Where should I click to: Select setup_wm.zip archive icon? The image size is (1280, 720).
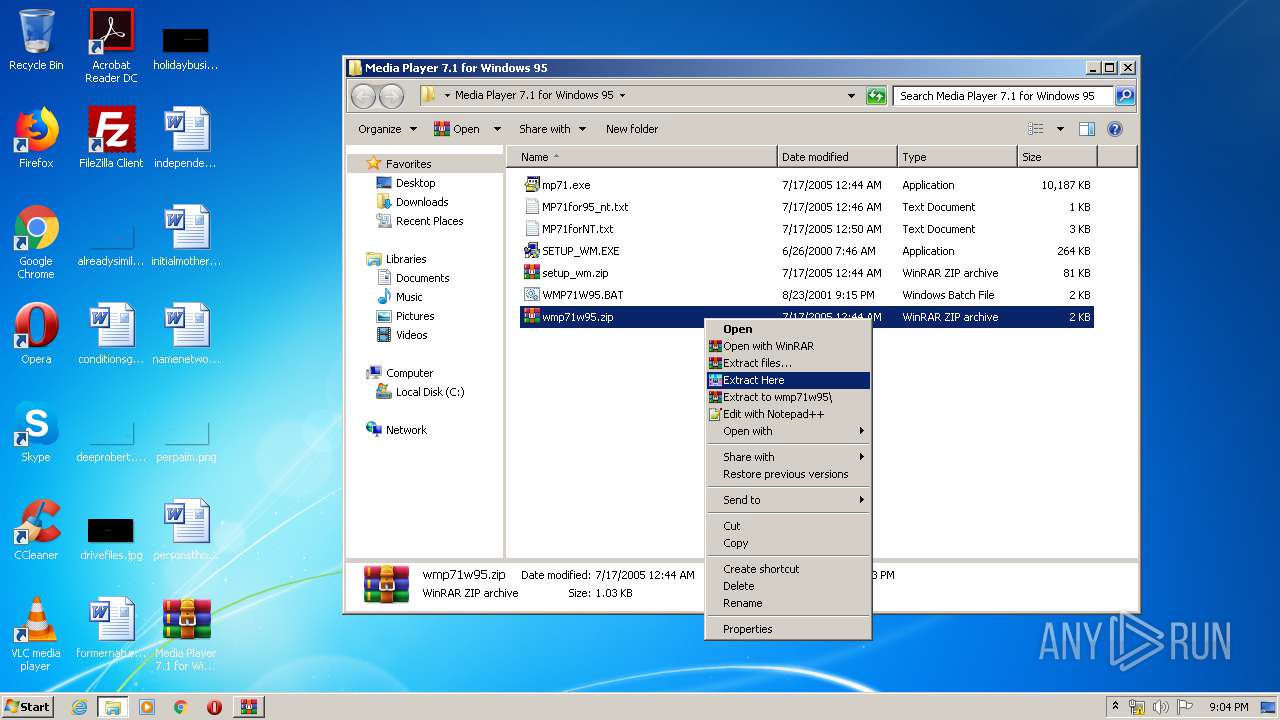532,273
